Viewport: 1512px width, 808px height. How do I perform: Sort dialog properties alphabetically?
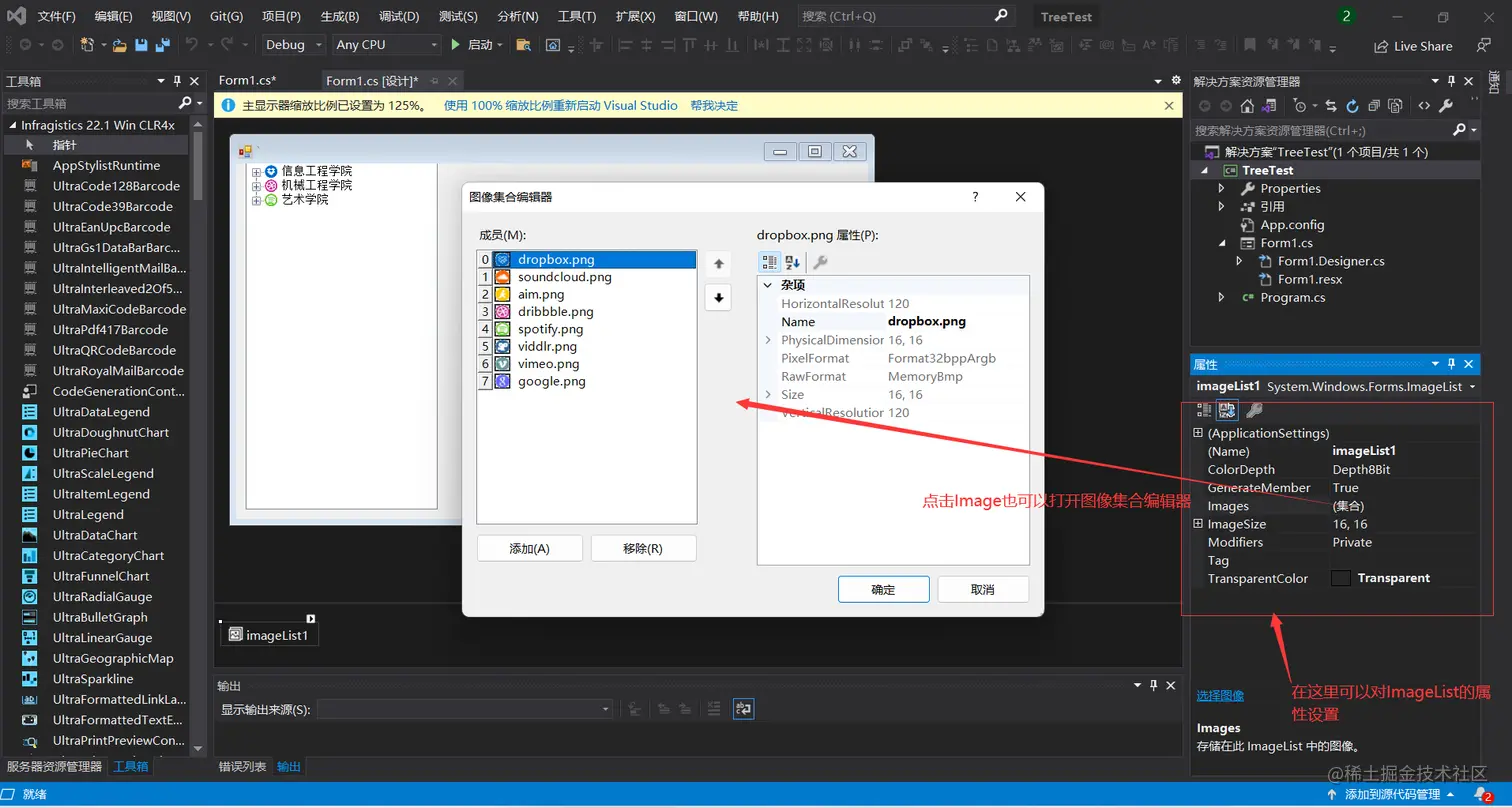(792, 262)
